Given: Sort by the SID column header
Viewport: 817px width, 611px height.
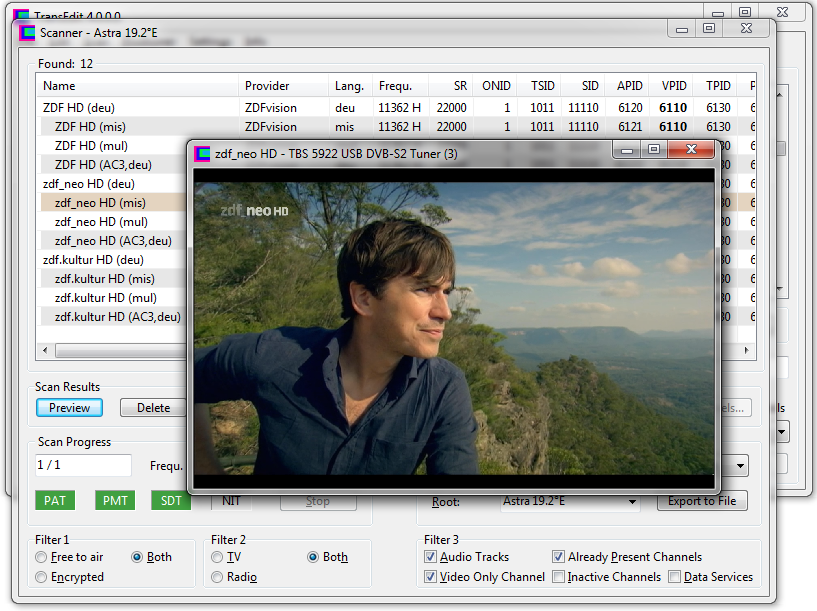Looking at the screenshot, I should (584, 85).
